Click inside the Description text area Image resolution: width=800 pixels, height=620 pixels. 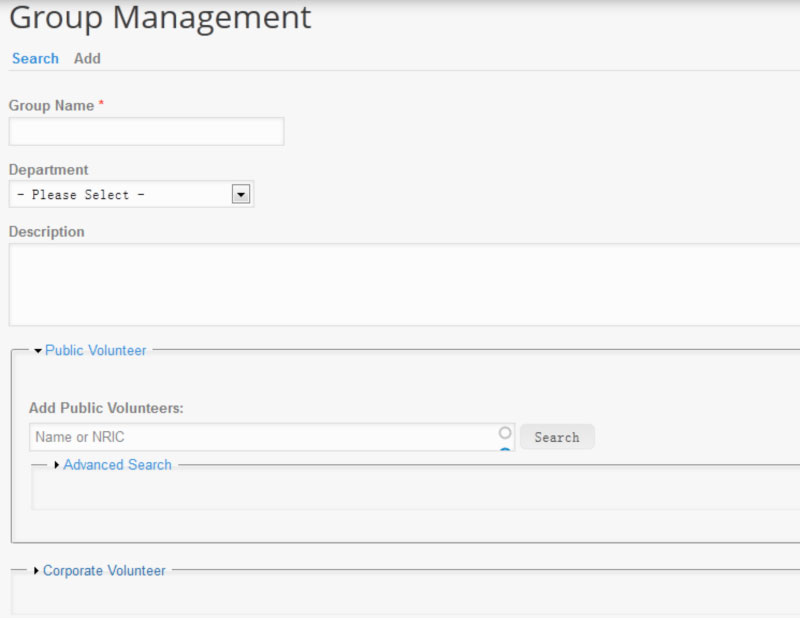click(x=404, y=285)
